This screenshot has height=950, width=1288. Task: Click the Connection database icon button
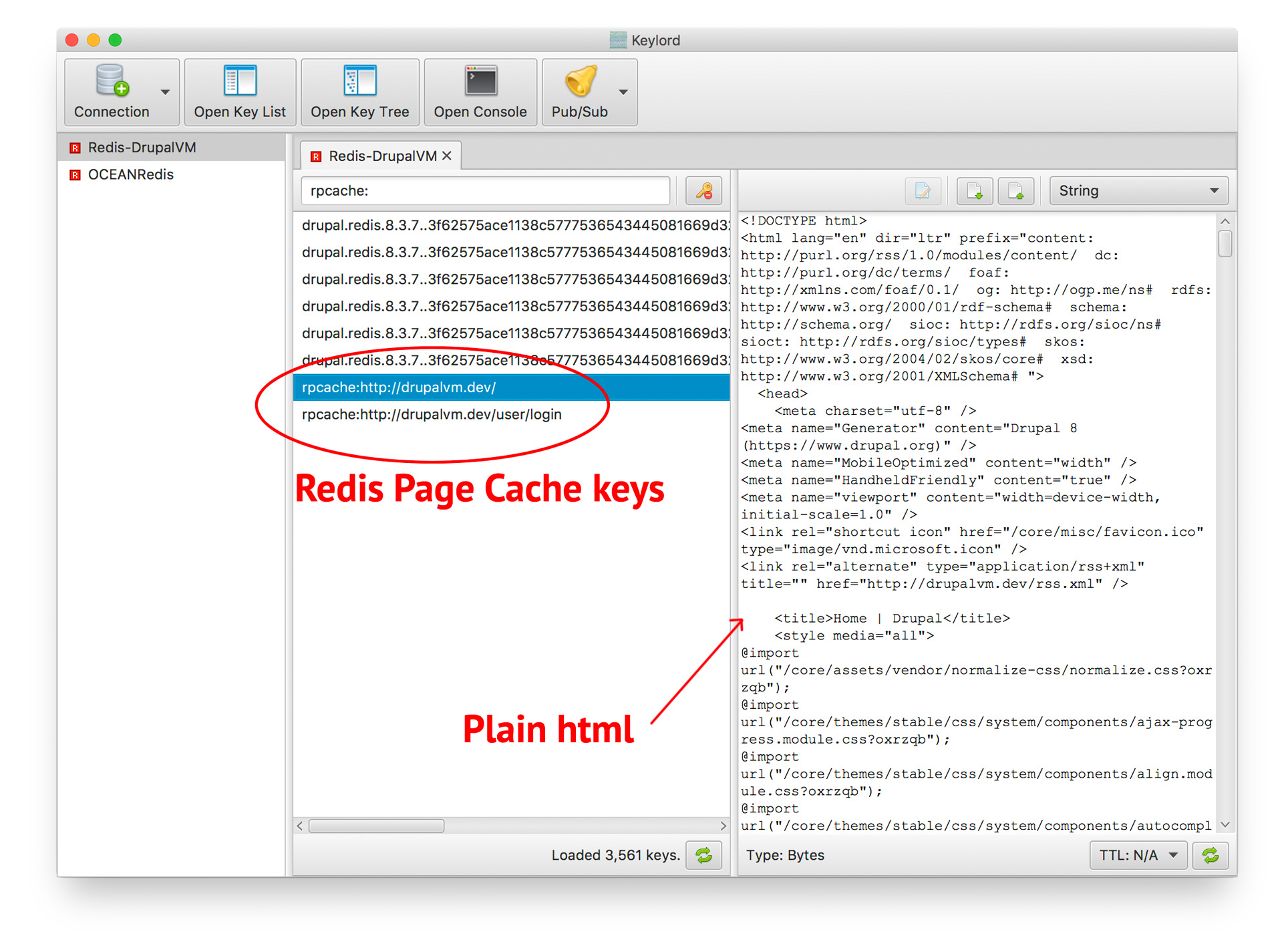112,92
